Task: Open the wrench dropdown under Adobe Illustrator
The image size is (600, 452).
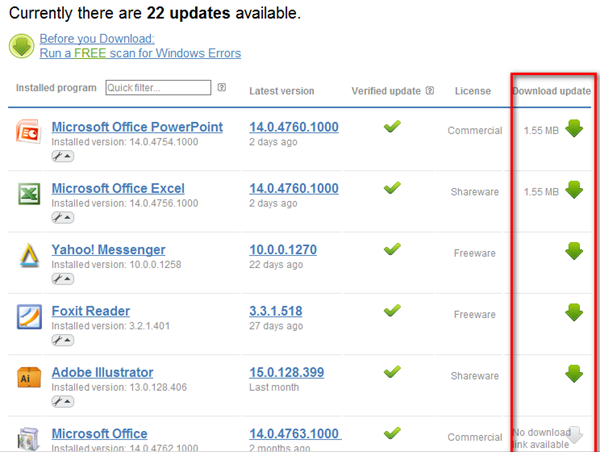Action: pos(62,401)
